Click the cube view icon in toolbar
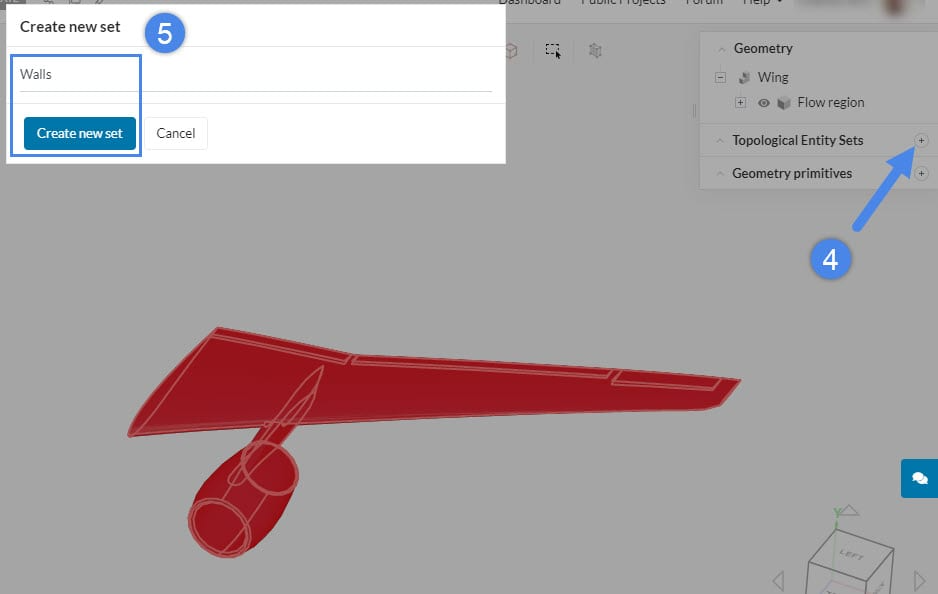This screenshot has width=938, height=594. tap(511, 50)
